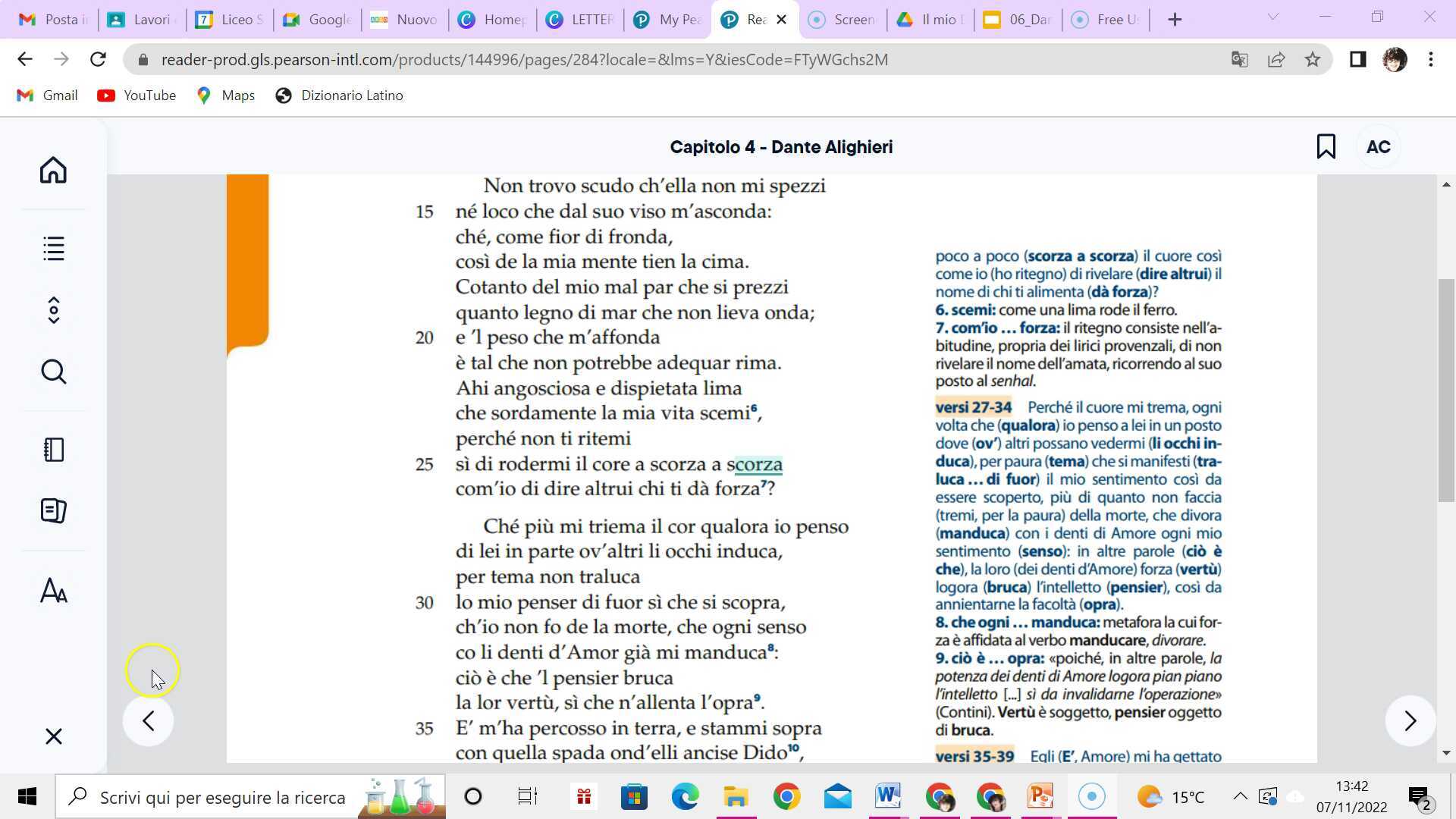Click the scroll down arrow of reader
Viewport: 1456px width, 819px height.
[x=1446, y=753]
